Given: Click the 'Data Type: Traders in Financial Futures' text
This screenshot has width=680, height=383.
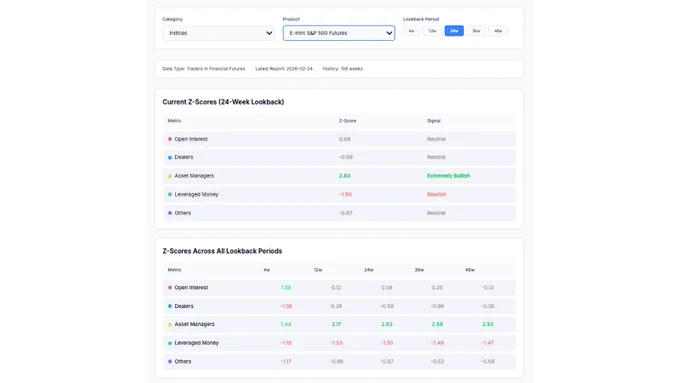Looking at the screenshot, I should click(x=203, y=69).
